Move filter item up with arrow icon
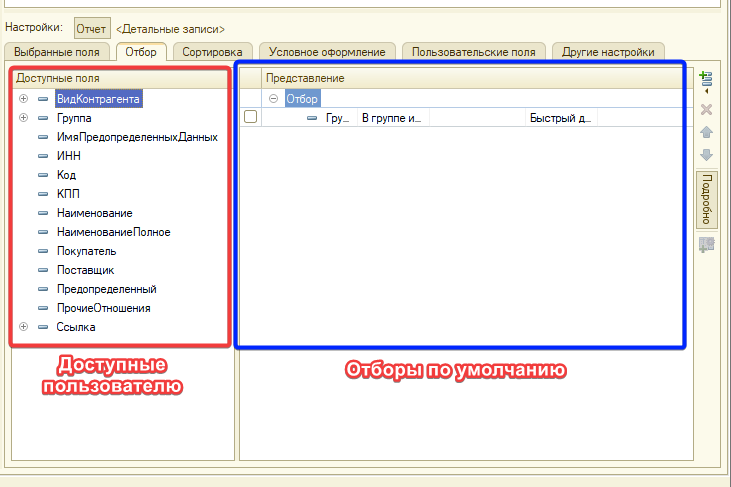This screenshot has height=487, width=731. tap(706, 132)
